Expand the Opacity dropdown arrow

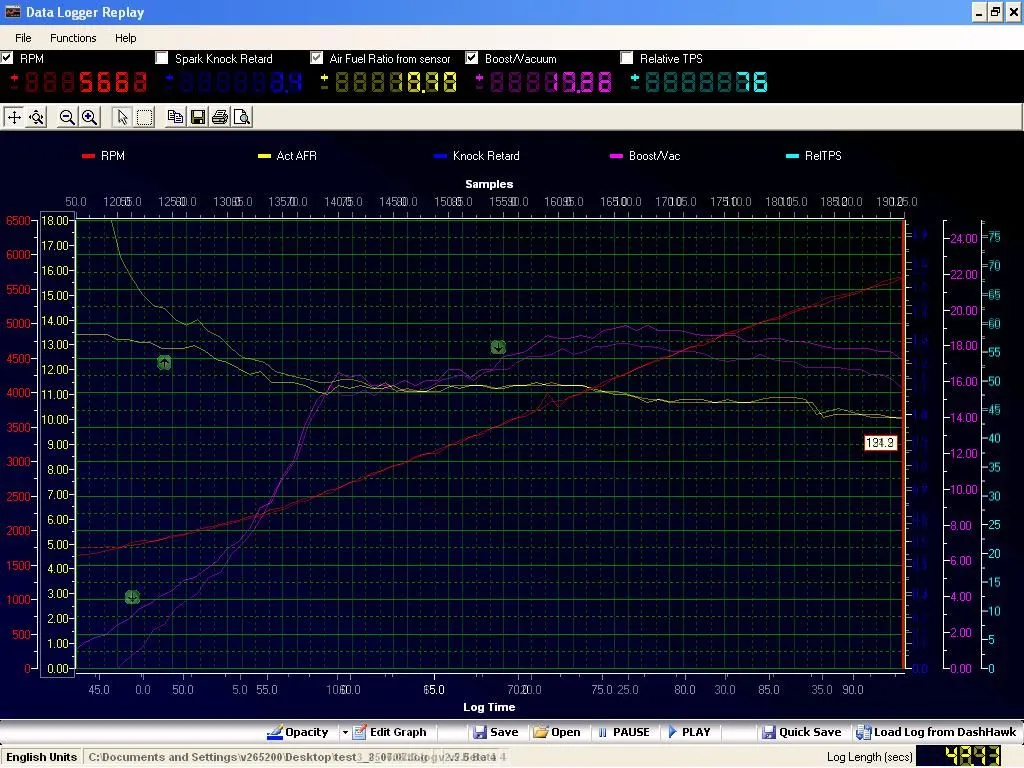(x=344, y=732)
